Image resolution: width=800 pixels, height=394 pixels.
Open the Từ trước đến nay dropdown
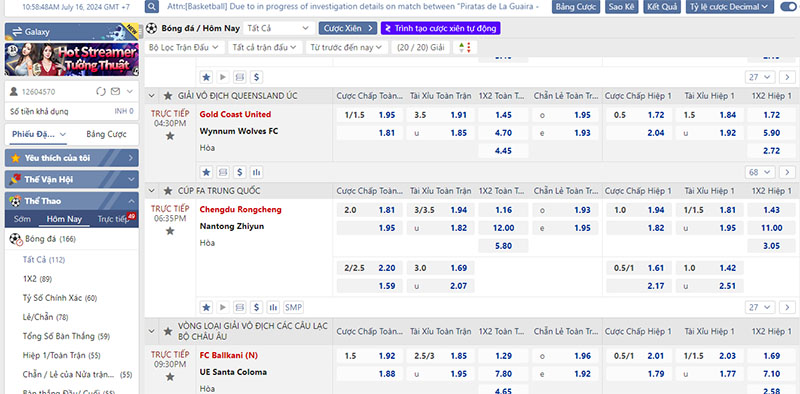click(346, 47)
